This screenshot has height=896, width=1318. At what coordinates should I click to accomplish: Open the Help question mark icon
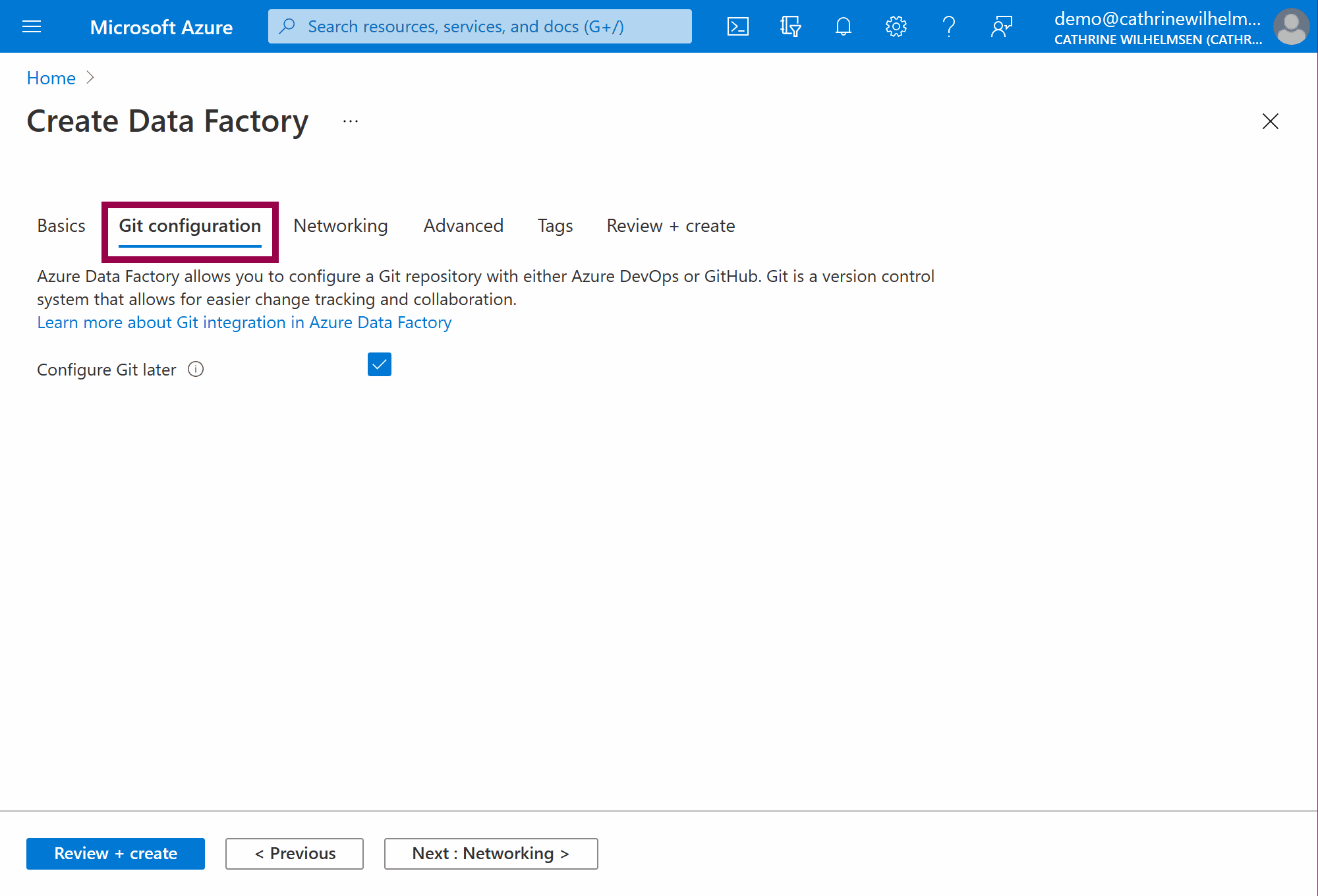pos(948,26)
